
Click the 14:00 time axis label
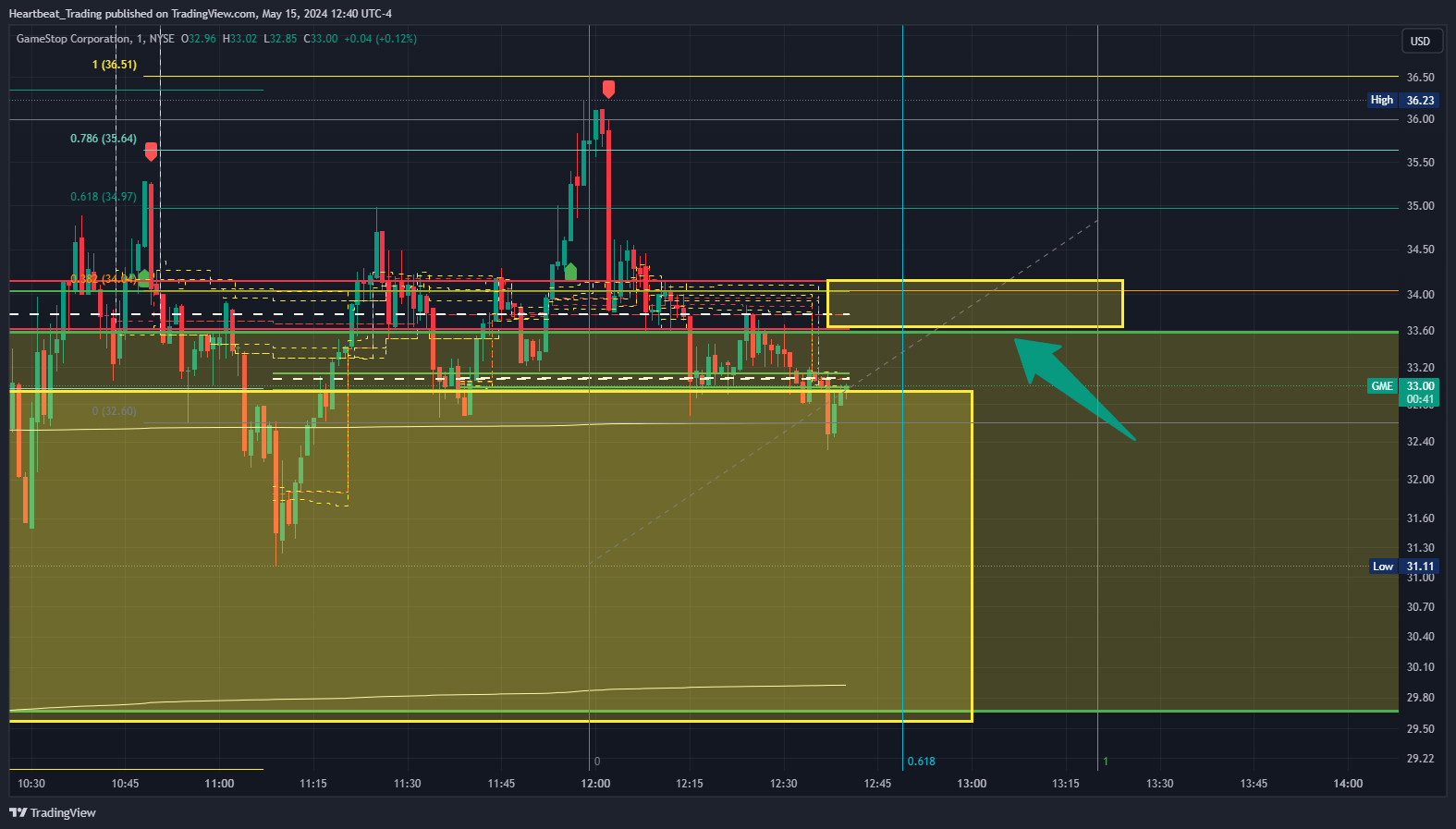tap(1348, 784)
